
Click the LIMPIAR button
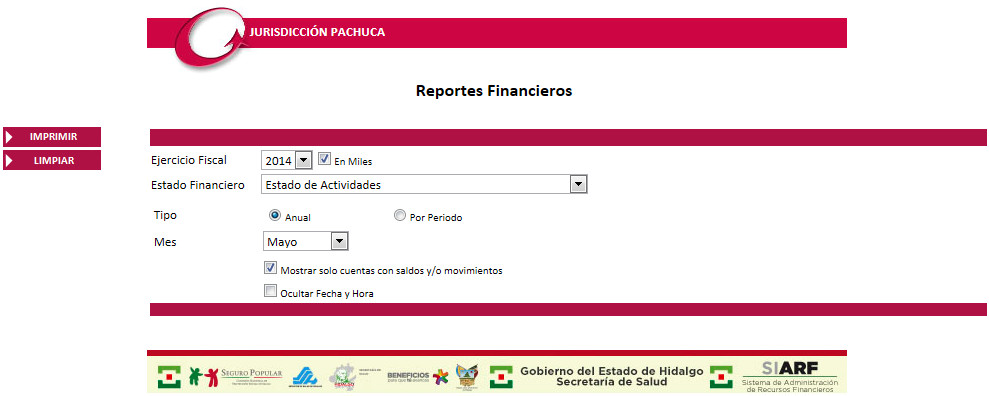52,160
